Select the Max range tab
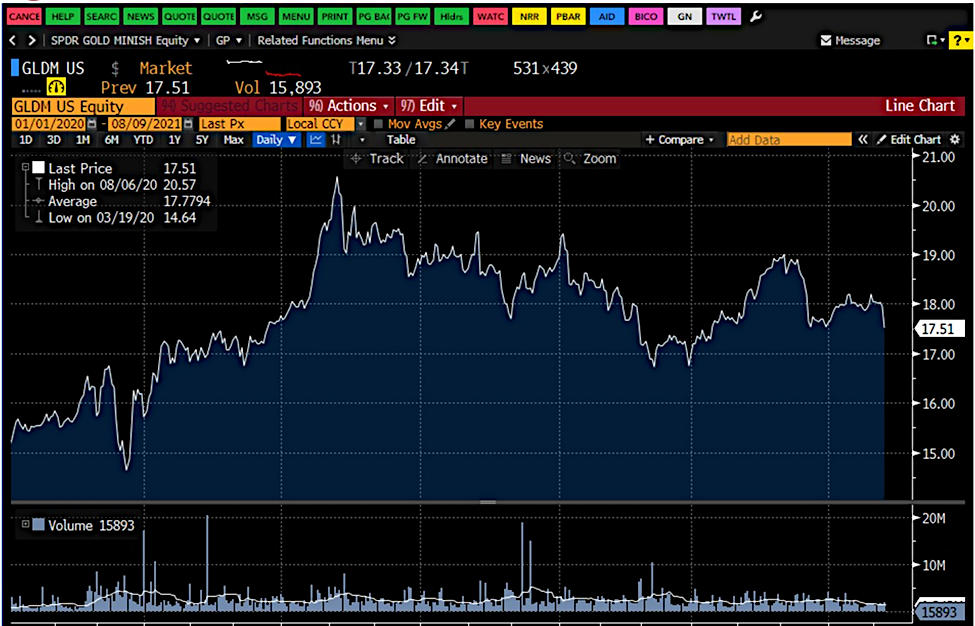975x626 pixels. [x=233, y=140]
